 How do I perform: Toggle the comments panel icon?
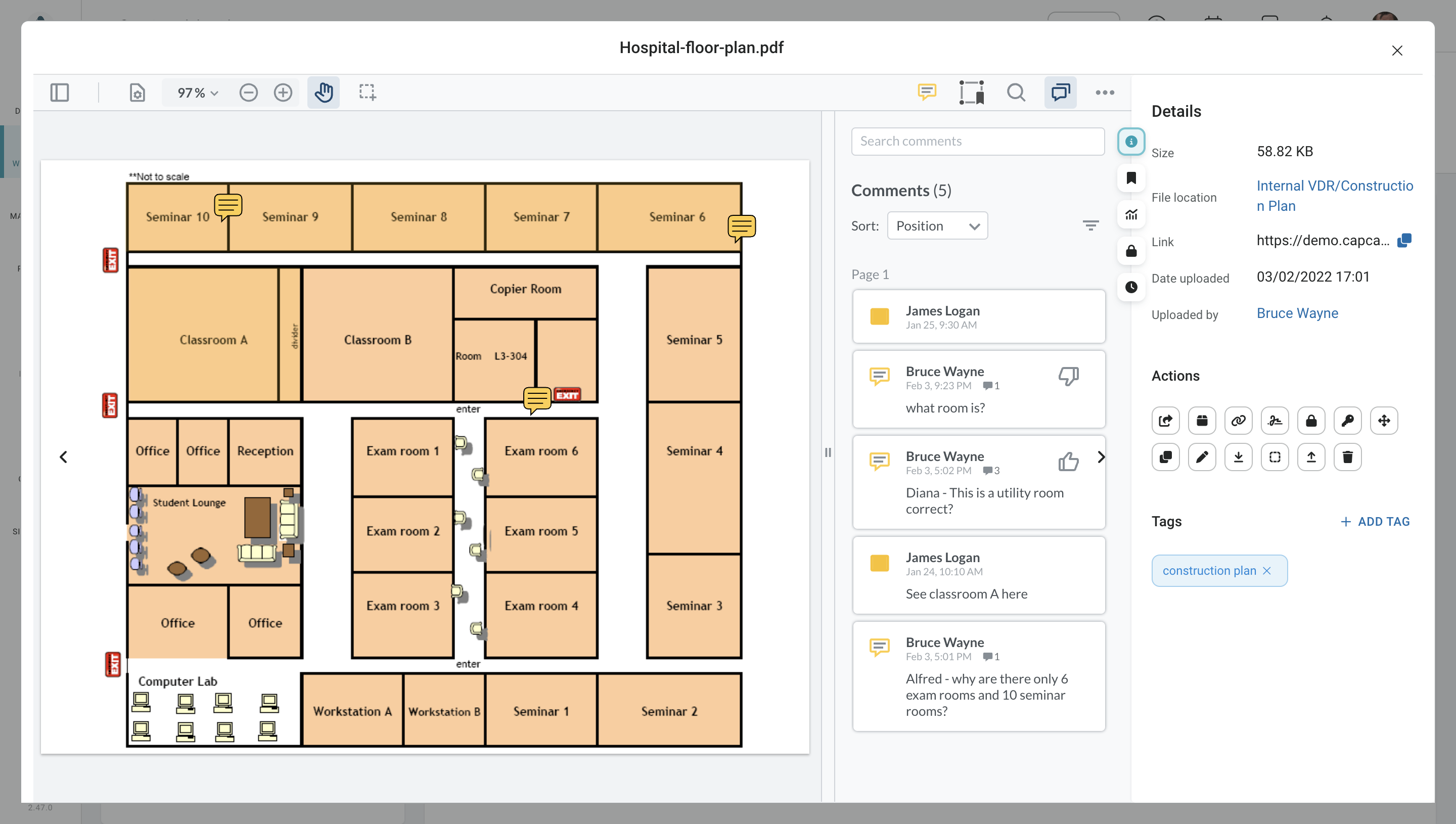(x=1060, y=92)
